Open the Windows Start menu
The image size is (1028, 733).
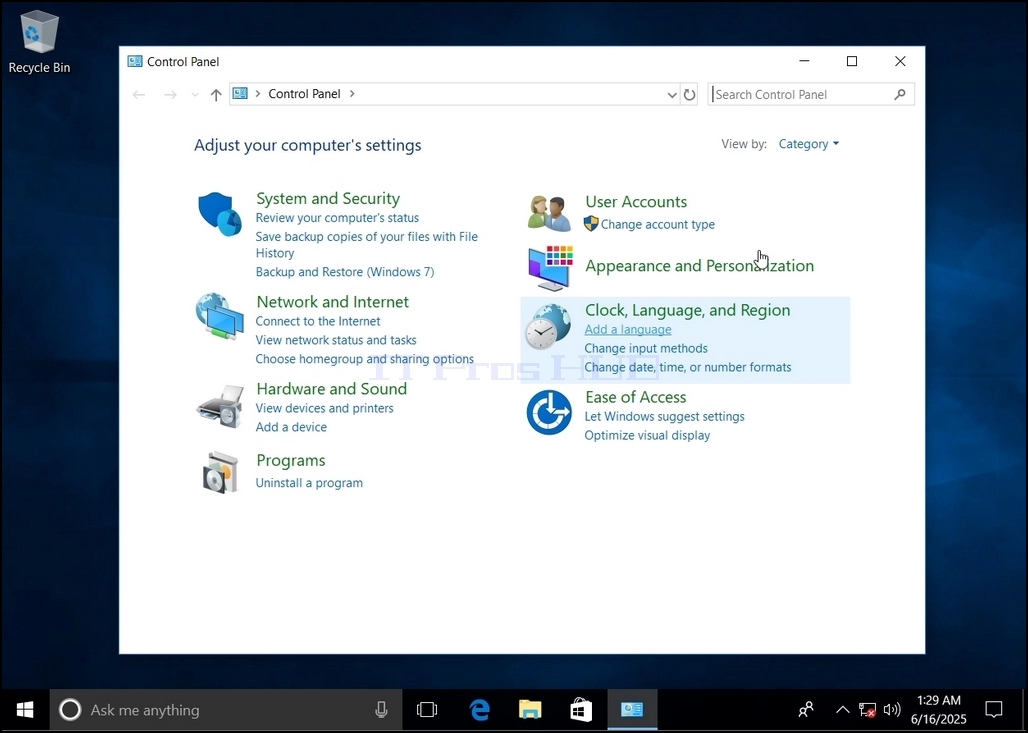pyautogui.click(x=25, y=709)
